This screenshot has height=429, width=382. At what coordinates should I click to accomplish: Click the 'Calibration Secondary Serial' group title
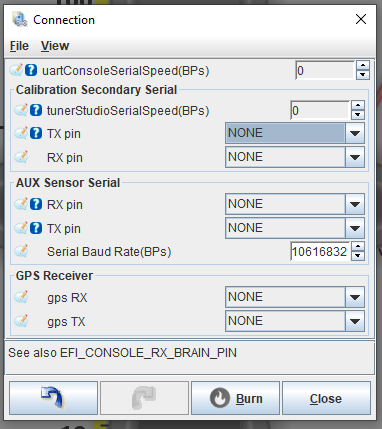96,90
